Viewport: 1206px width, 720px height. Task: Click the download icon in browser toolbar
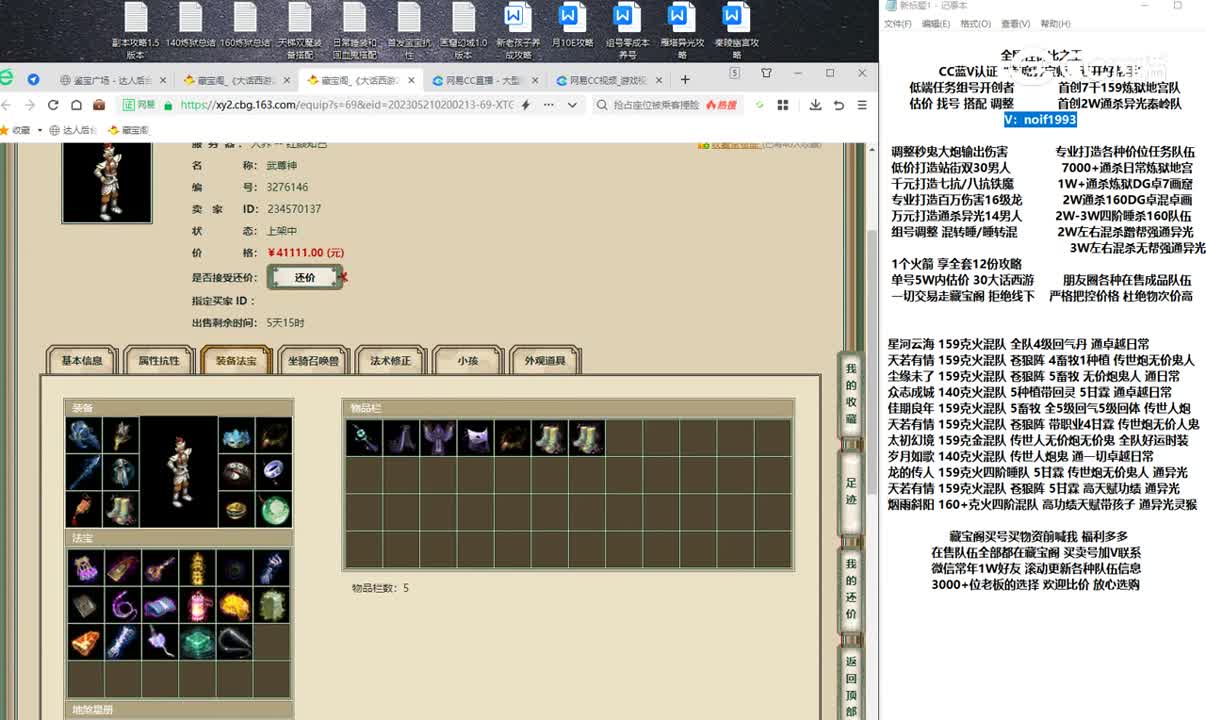tap(815, 105)
